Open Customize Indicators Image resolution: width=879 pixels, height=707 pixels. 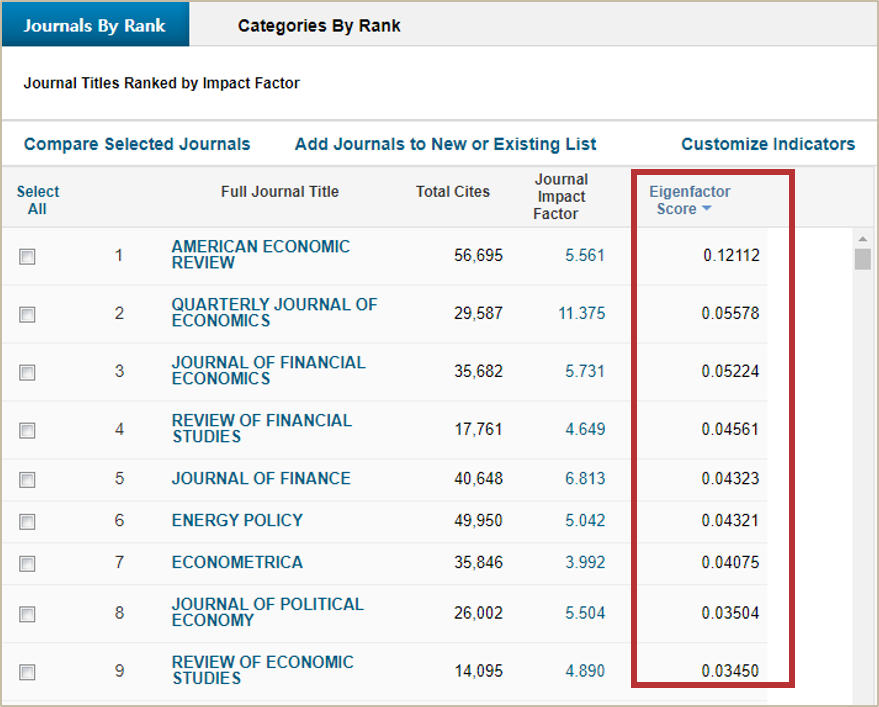(768, 144)
